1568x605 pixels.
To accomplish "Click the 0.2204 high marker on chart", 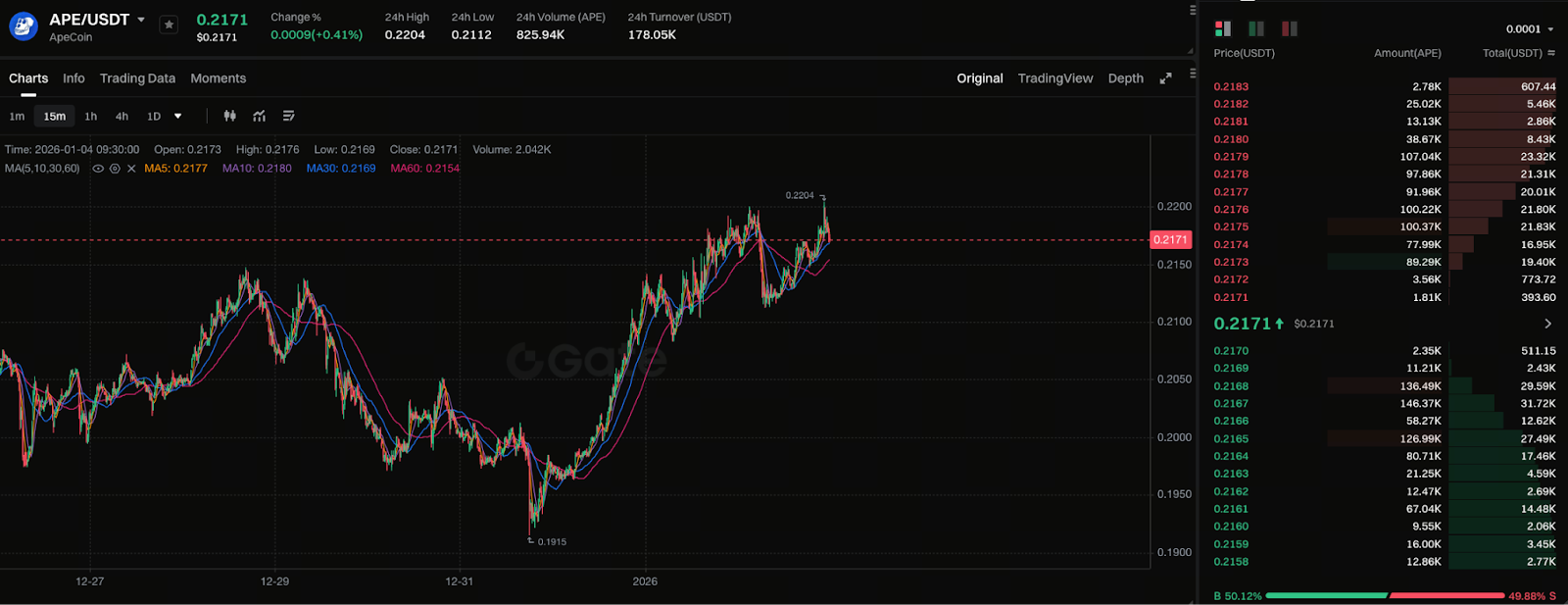I will [800, 195].
